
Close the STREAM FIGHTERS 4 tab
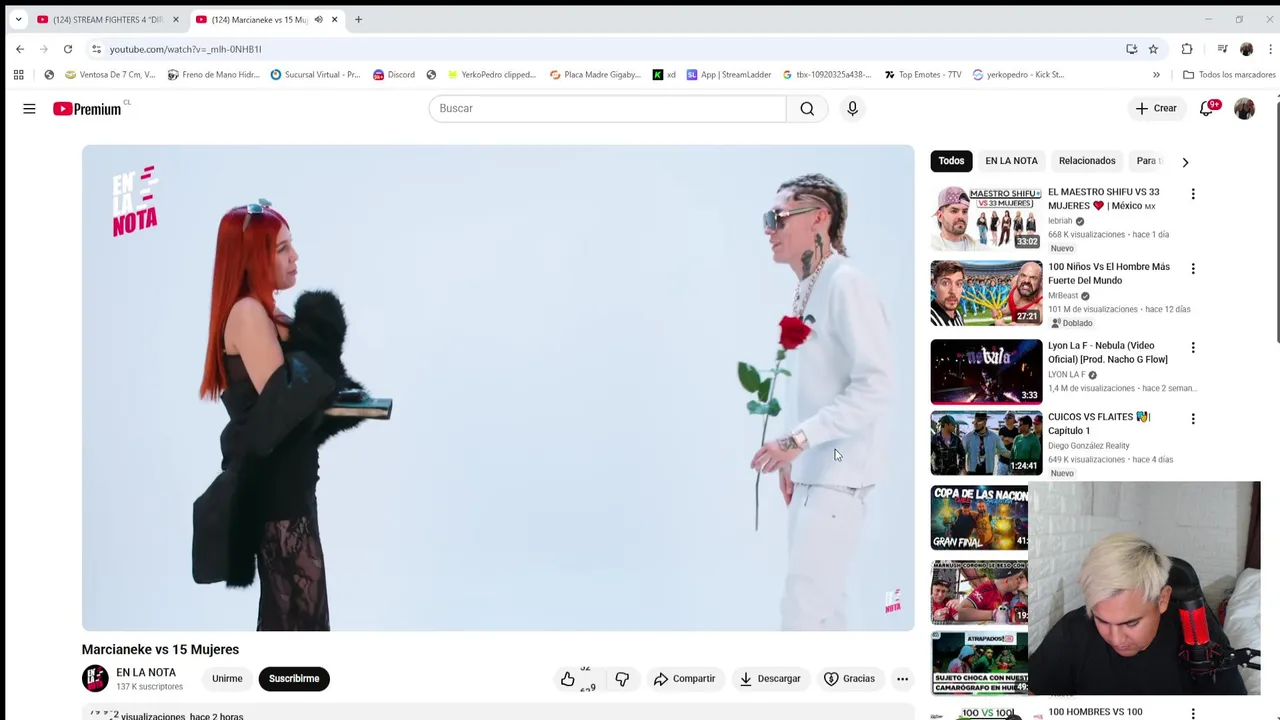(x=175, y=20)
